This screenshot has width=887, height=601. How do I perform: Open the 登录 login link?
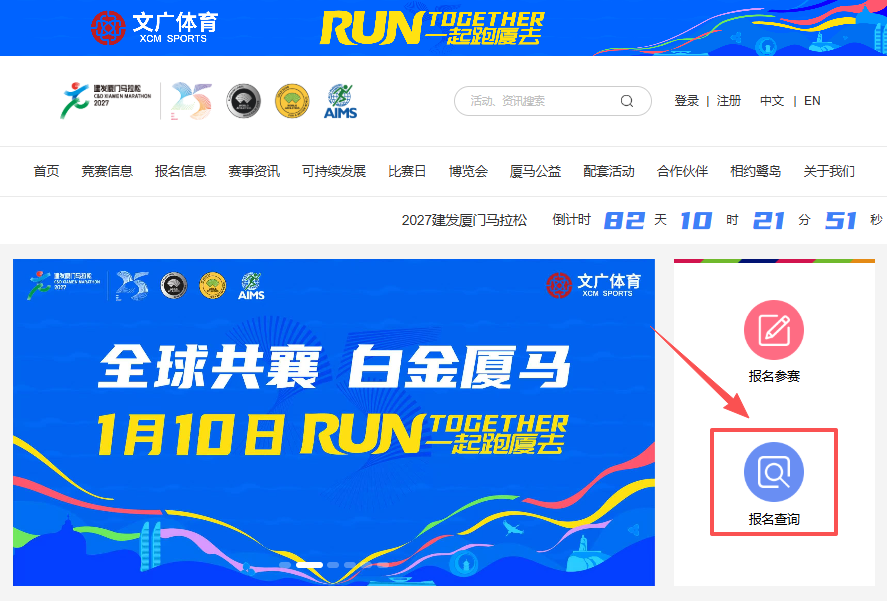coord(687,101)
